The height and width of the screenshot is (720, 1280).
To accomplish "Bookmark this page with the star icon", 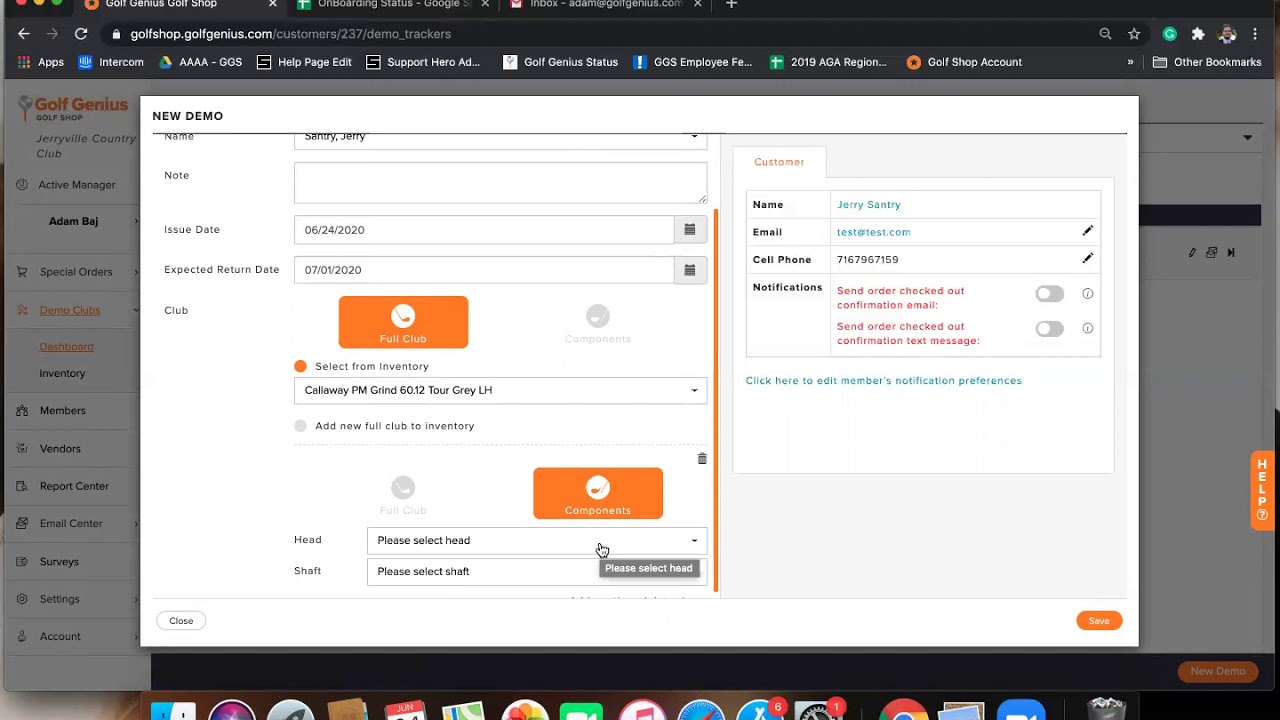I will [1134, 34].
